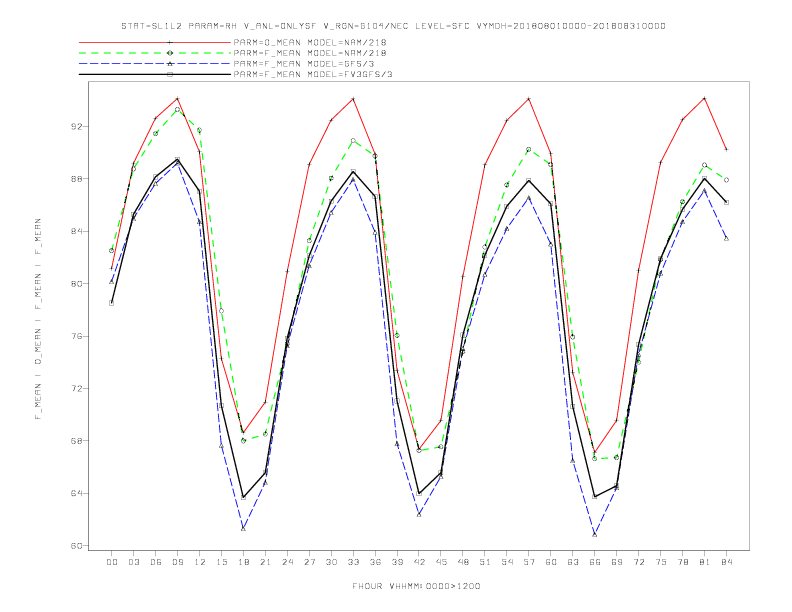Click x-axis forecast hour tick 66
The height and width of the screenshot is (612, 792).
(595, 562)
